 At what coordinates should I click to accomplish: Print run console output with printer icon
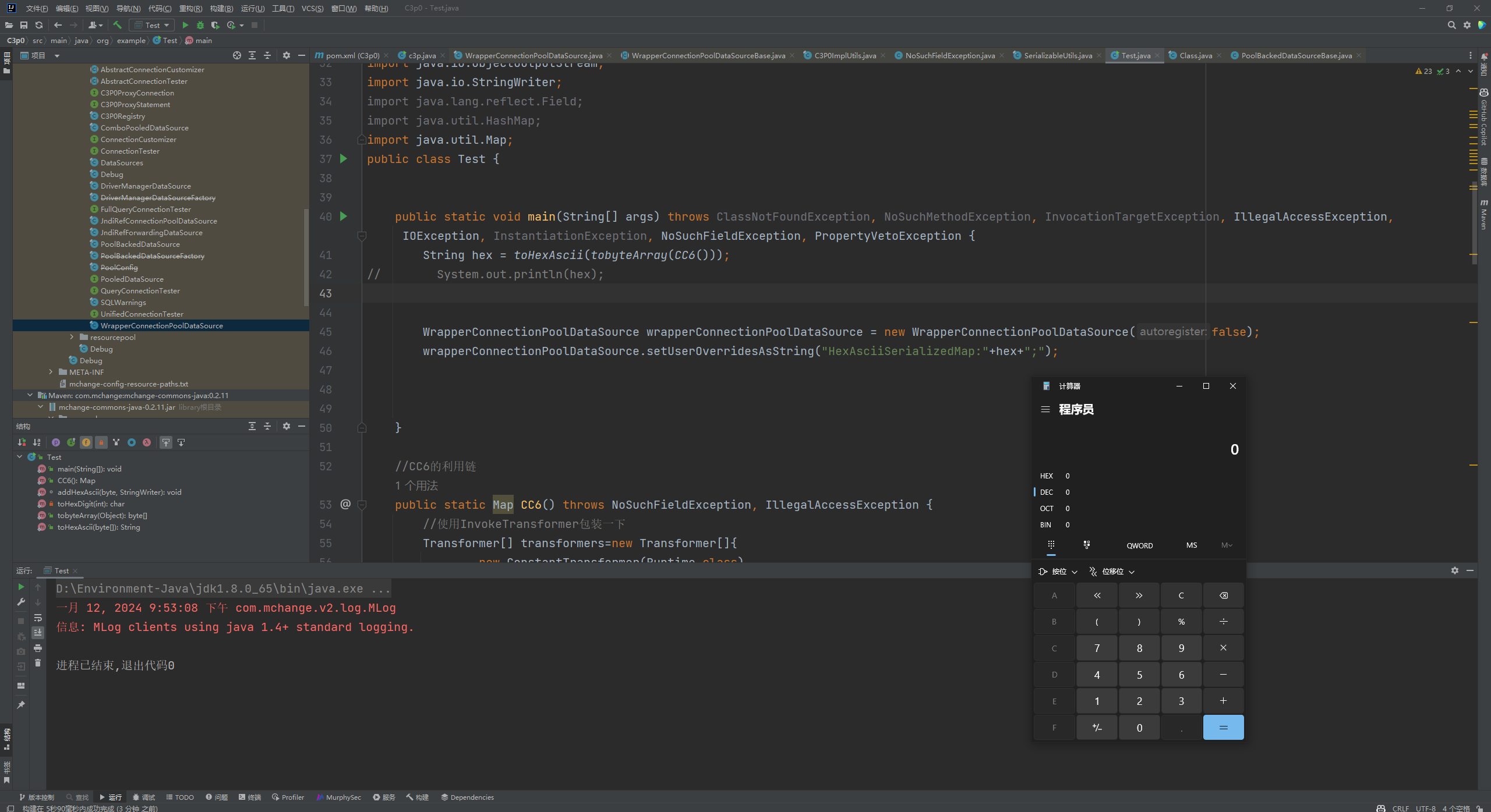pos(38,648)
